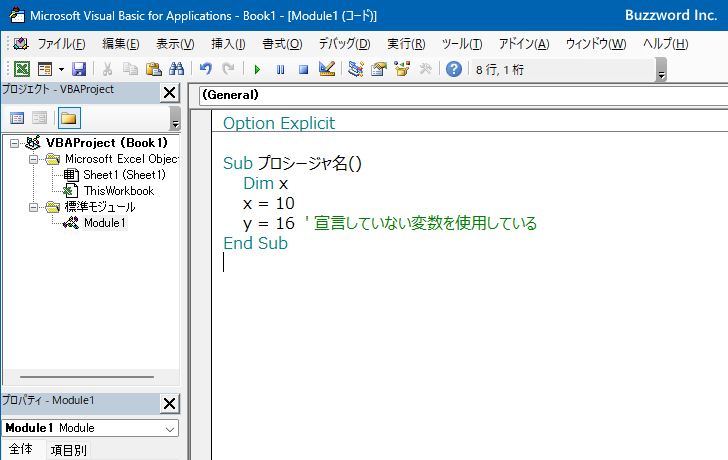Screen dimensions: 728x460
Task: Open VBA Help question mark icon
Action: point(454,69)
